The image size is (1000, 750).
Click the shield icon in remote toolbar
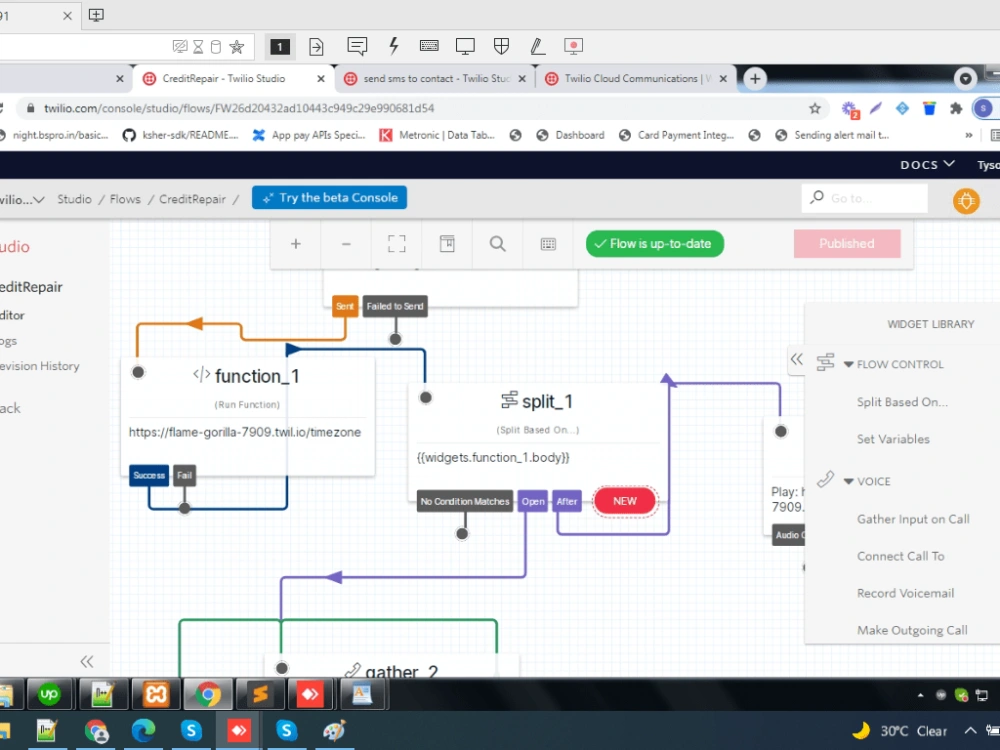click(x=501, y=46)
